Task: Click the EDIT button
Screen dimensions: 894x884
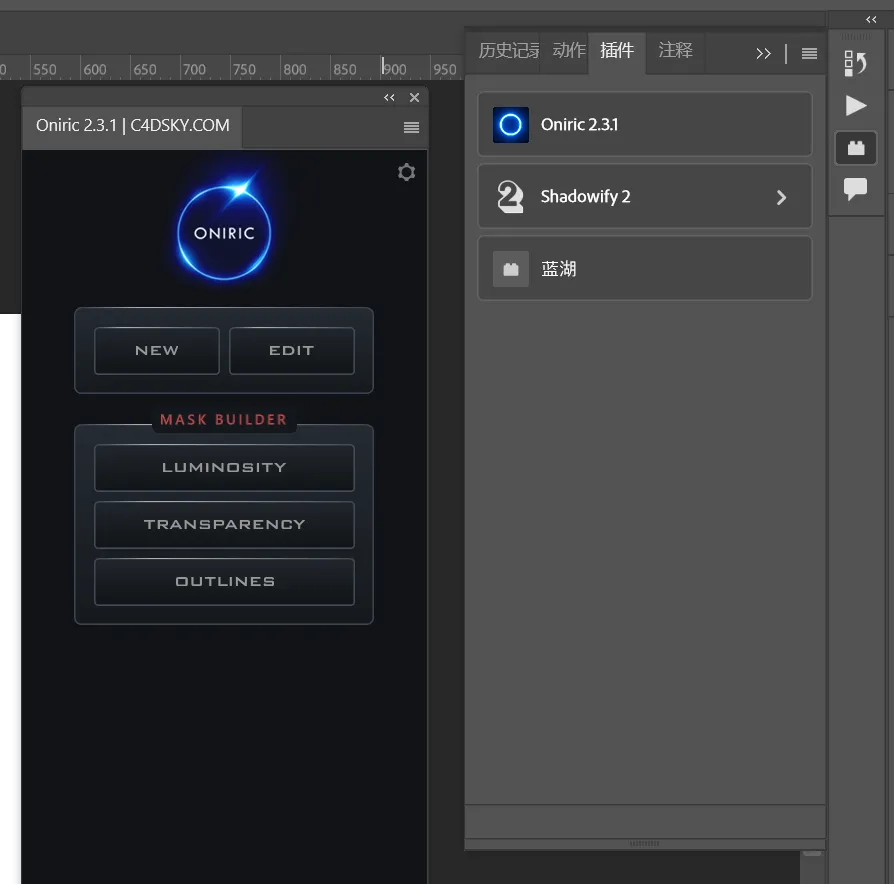Action: [292, 351]
